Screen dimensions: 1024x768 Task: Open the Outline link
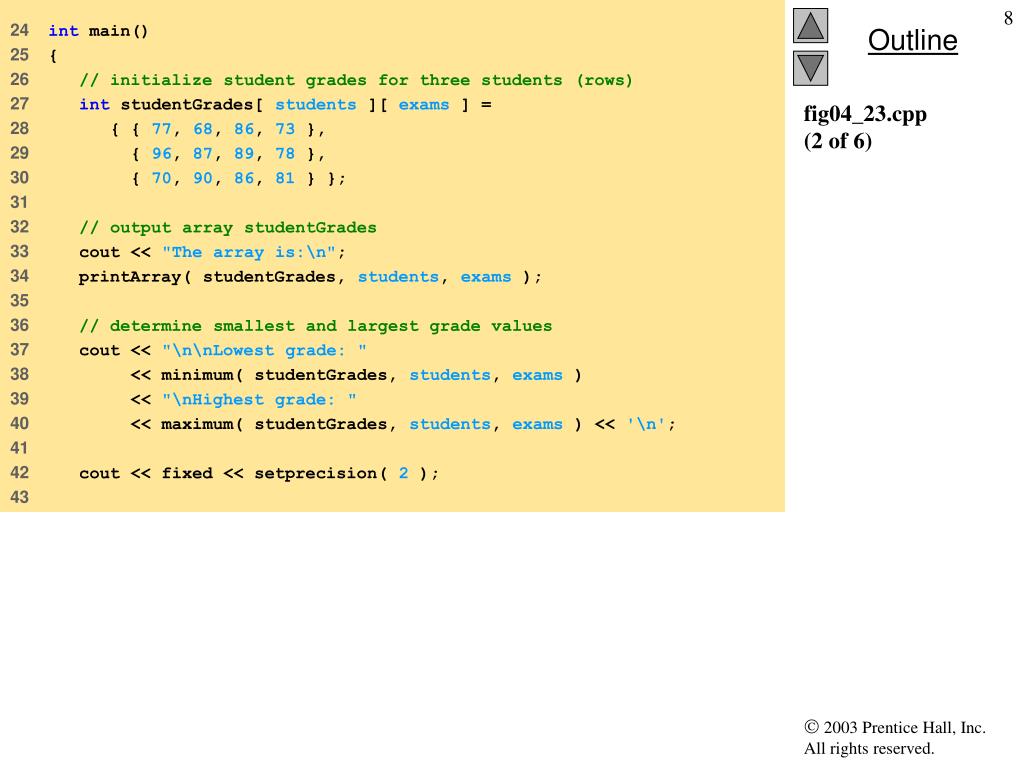(x=912, y=40)
